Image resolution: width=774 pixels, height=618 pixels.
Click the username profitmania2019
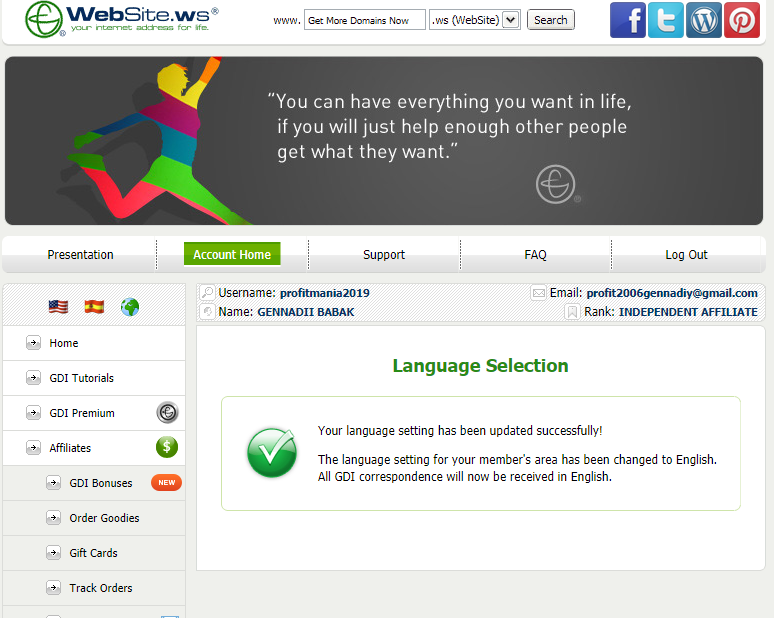coord(325,293)
